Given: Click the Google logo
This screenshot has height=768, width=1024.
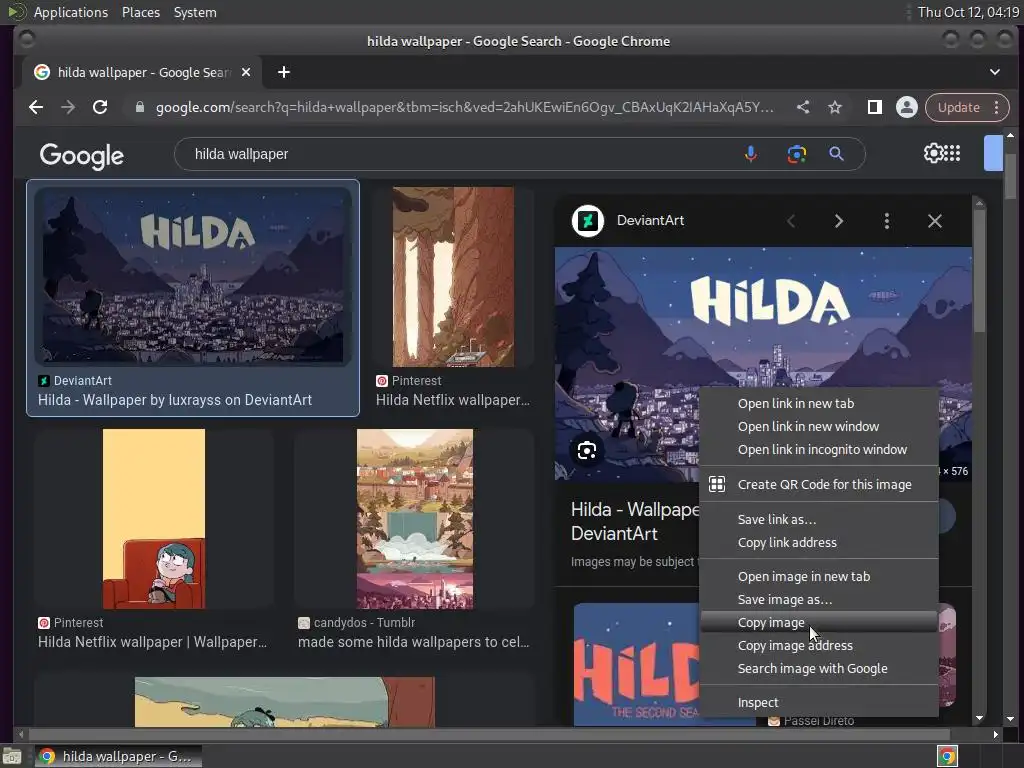Looking at the screenshot, I should click(82, 155).
